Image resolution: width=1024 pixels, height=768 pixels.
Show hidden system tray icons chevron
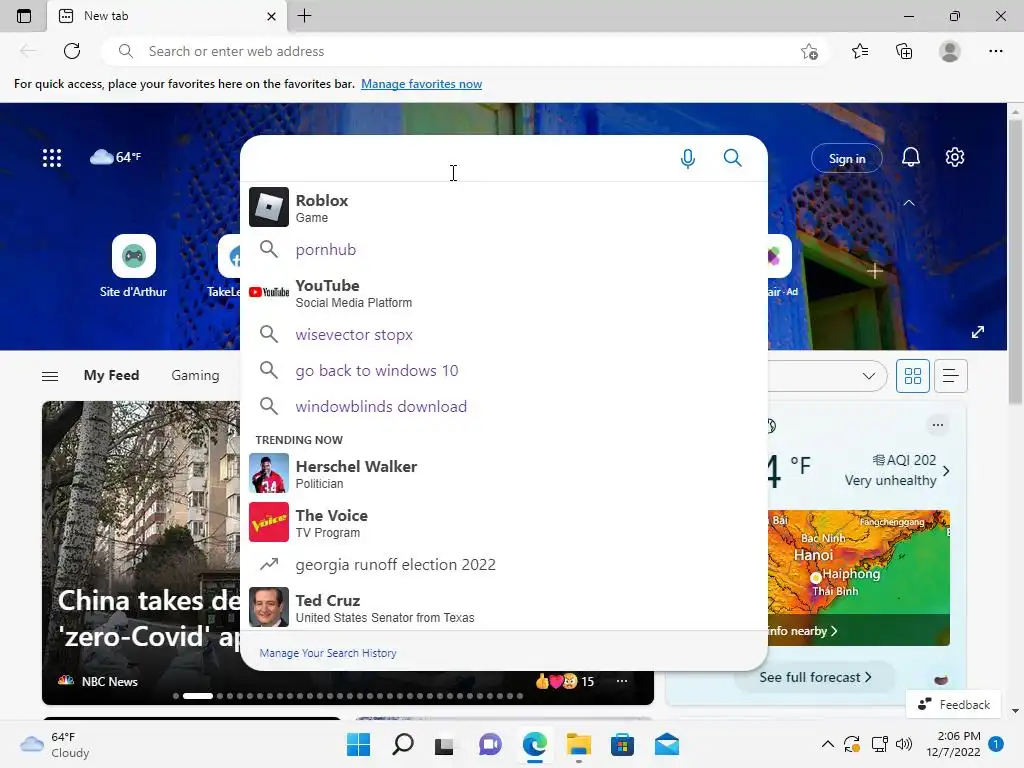click(827, 744)
